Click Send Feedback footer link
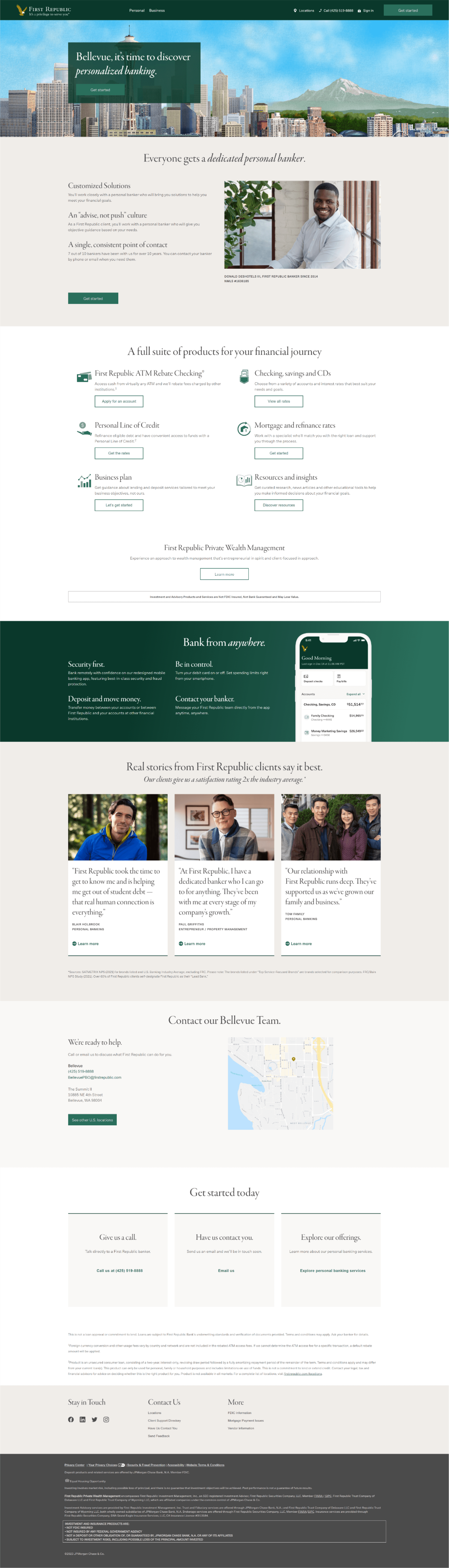This screenshot has height=1568, width=449. point(159,1436)
